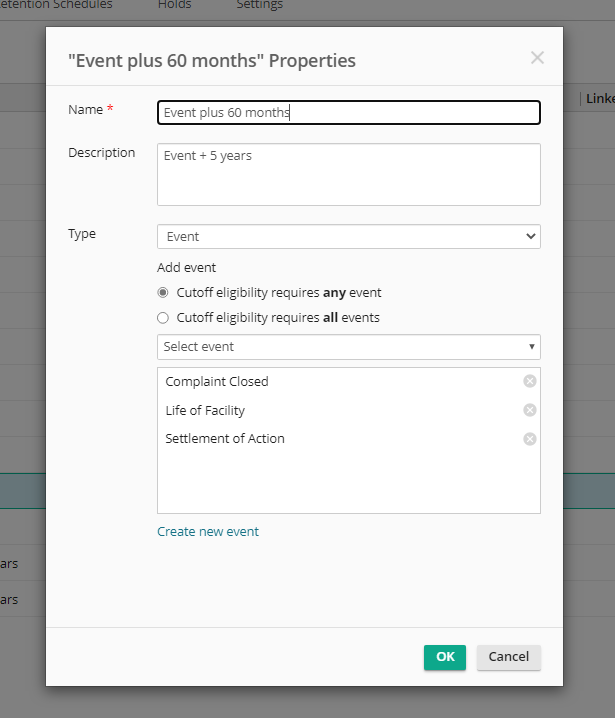Click the Cancel button
The height and width of the screenshot is (718, 615).
tap(508, 657)
